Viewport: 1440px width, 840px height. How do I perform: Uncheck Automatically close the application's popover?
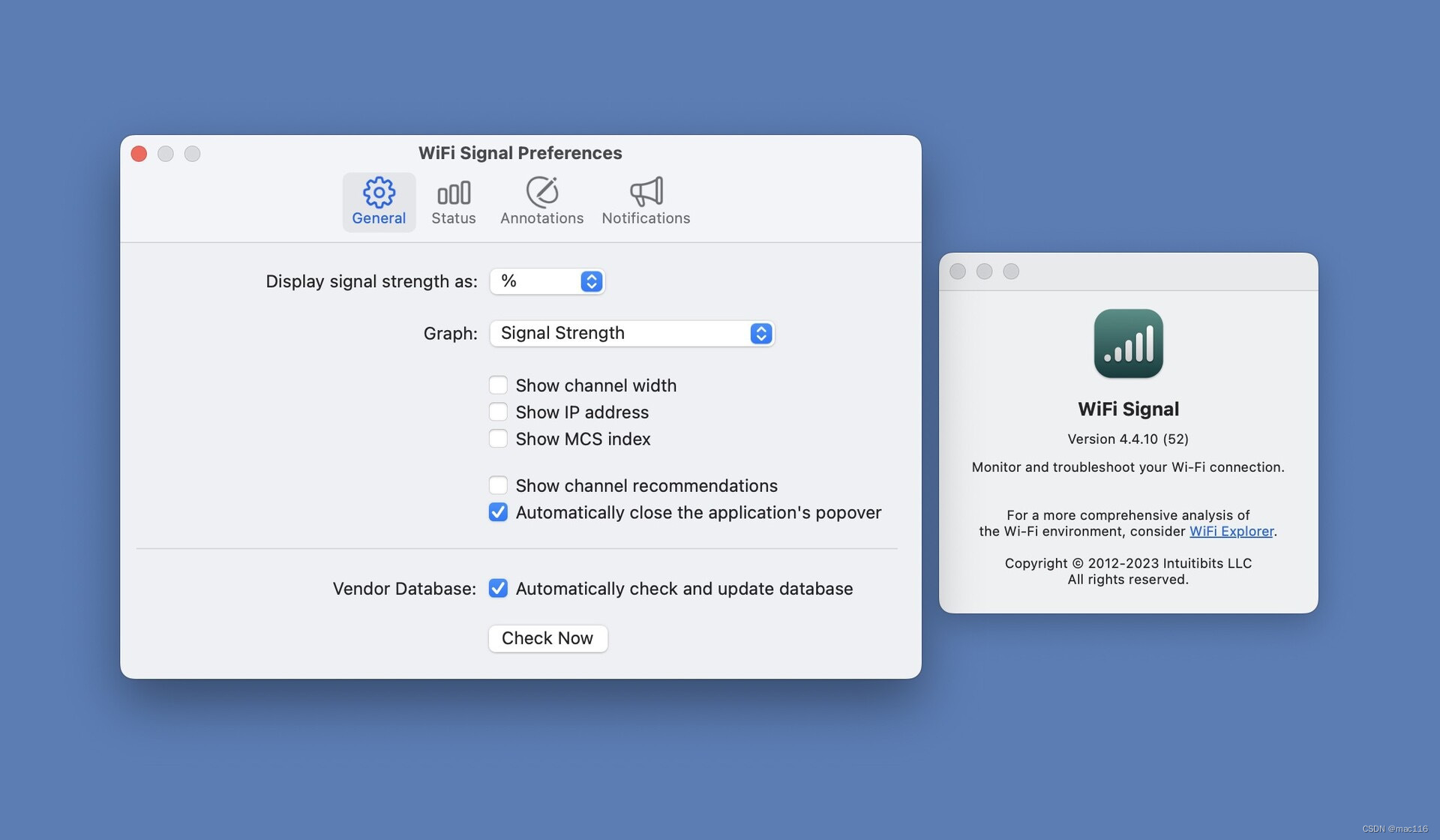[x=498, y=512]
